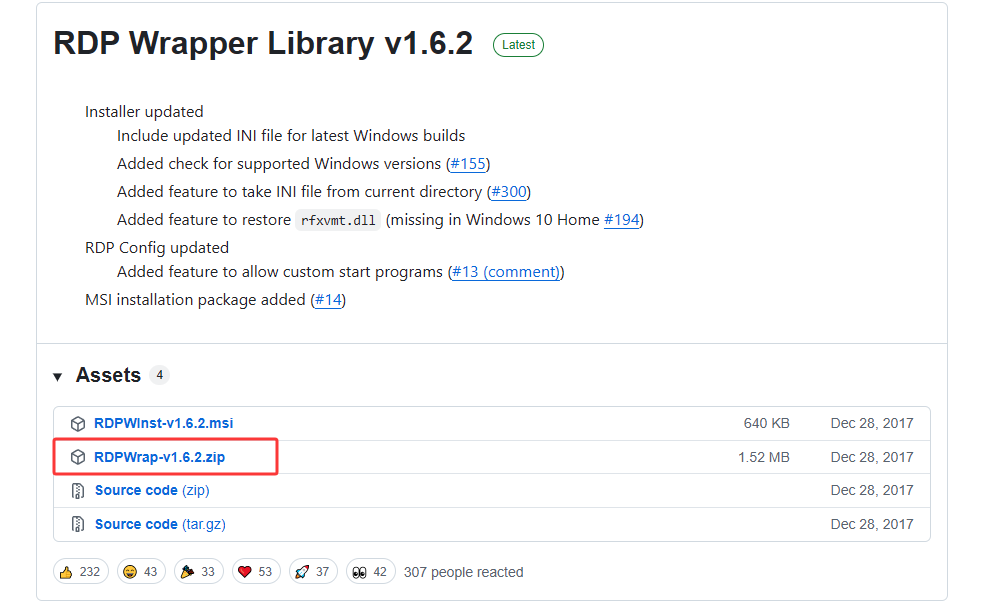The image size is (993, 602).
Task: Click the RDP Config updated text
Action: pos(157,248)
